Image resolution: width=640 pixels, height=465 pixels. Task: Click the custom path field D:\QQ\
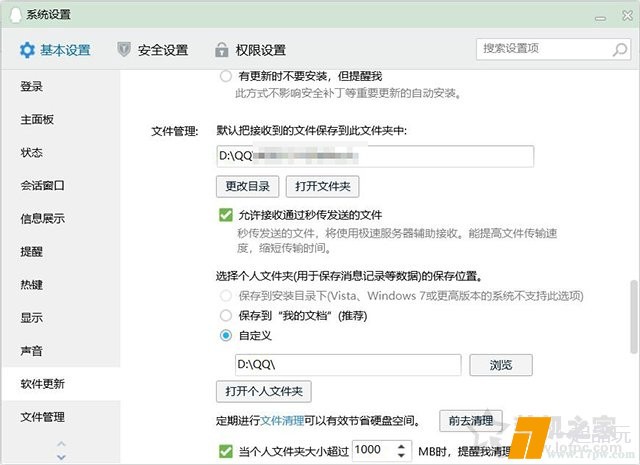click(348, 365)
